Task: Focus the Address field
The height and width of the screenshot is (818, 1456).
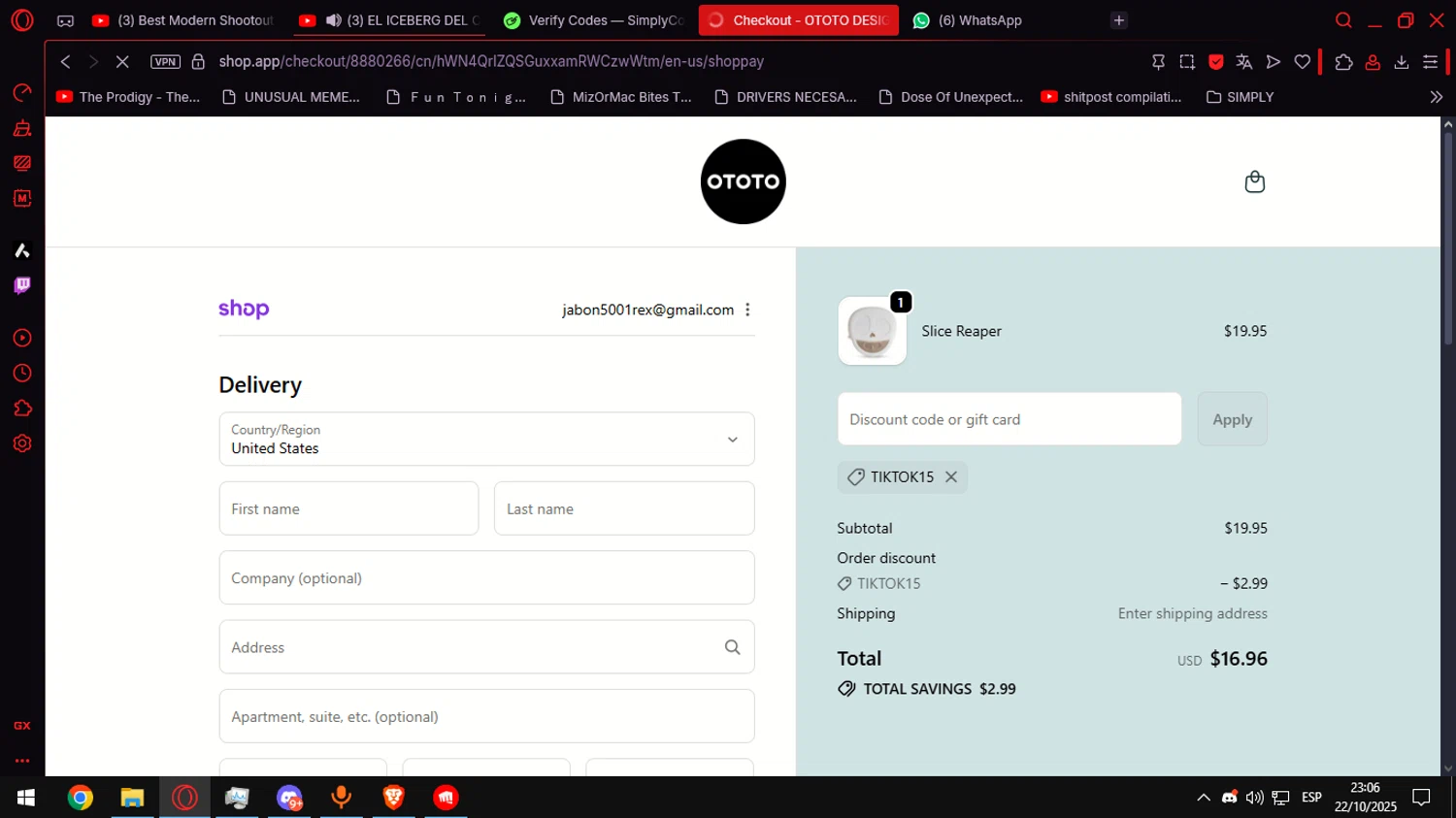Action: (x=486, y=647)
